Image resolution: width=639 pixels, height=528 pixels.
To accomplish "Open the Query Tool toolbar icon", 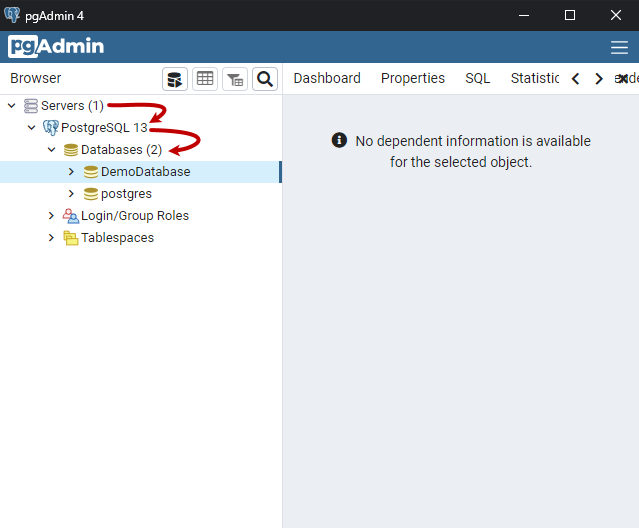I will click(x=175, y=79).
